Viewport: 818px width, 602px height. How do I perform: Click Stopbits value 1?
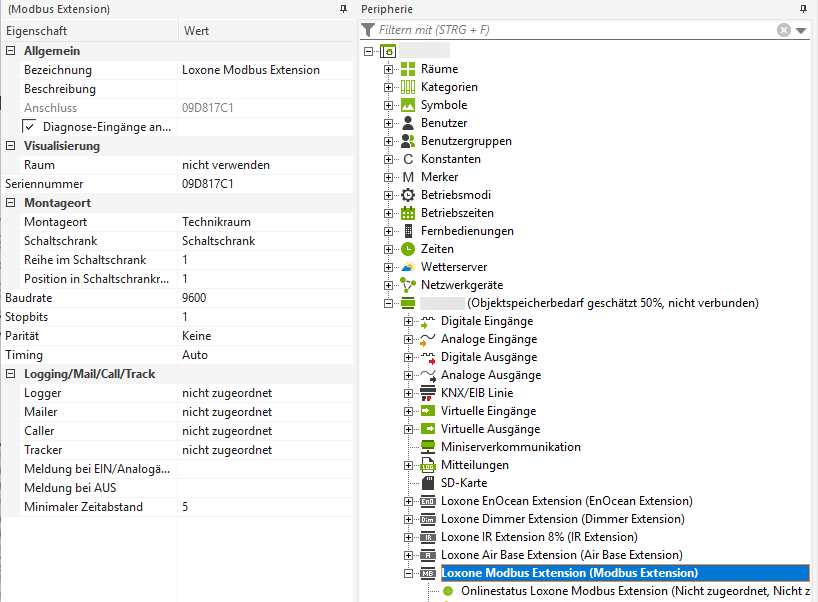coord(266,317)
